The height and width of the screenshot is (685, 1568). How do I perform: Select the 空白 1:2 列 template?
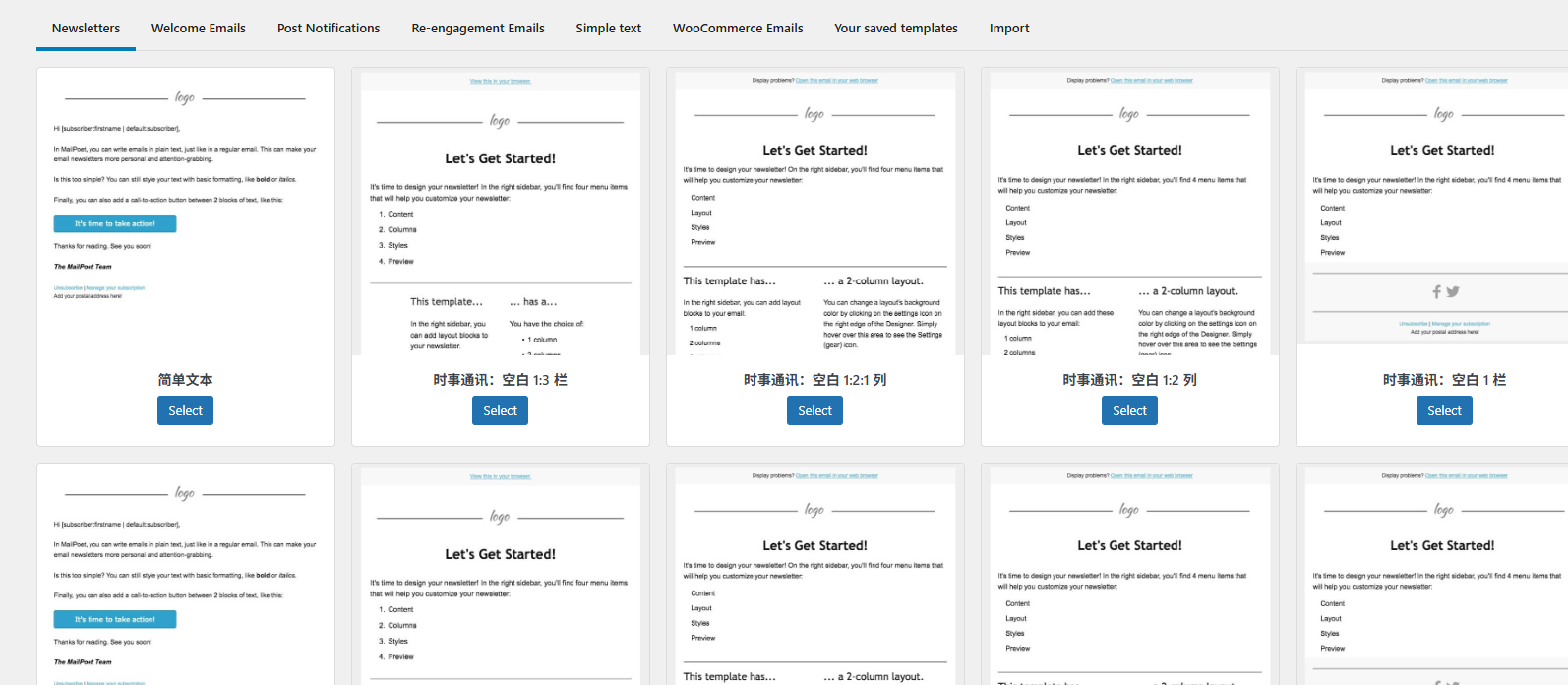tap(1129, 410)
